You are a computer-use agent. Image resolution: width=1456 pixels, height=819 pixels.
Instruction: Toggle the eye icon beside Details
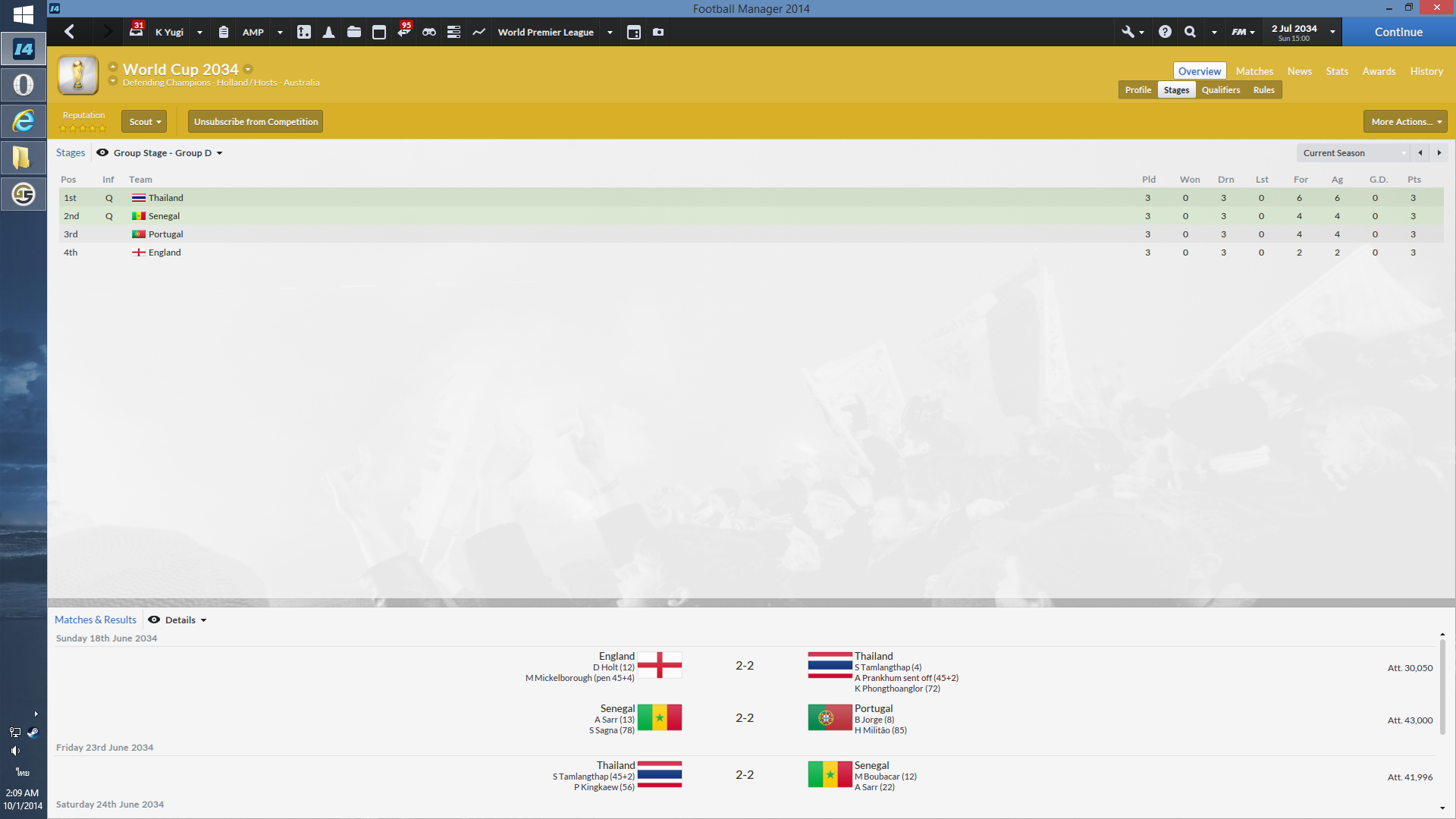[154, 620]
